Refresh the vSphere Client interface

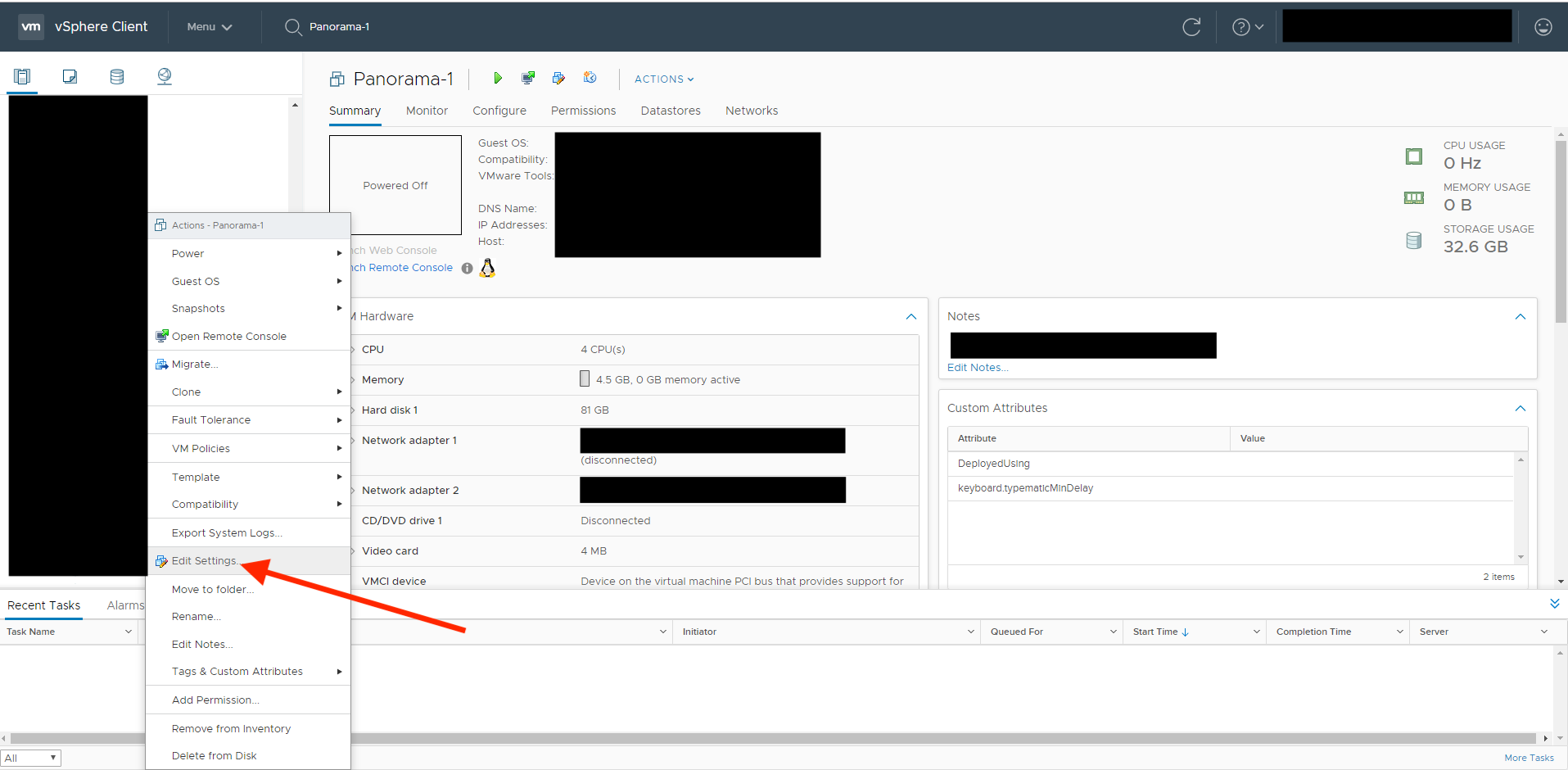tap(1191, 26)
